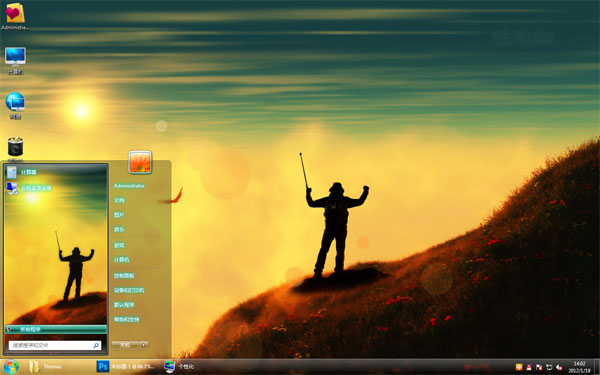This screenshot has height=375, width=600.
Task: Open the 计算机 desktop icon
Action: [x=15, y=60]
